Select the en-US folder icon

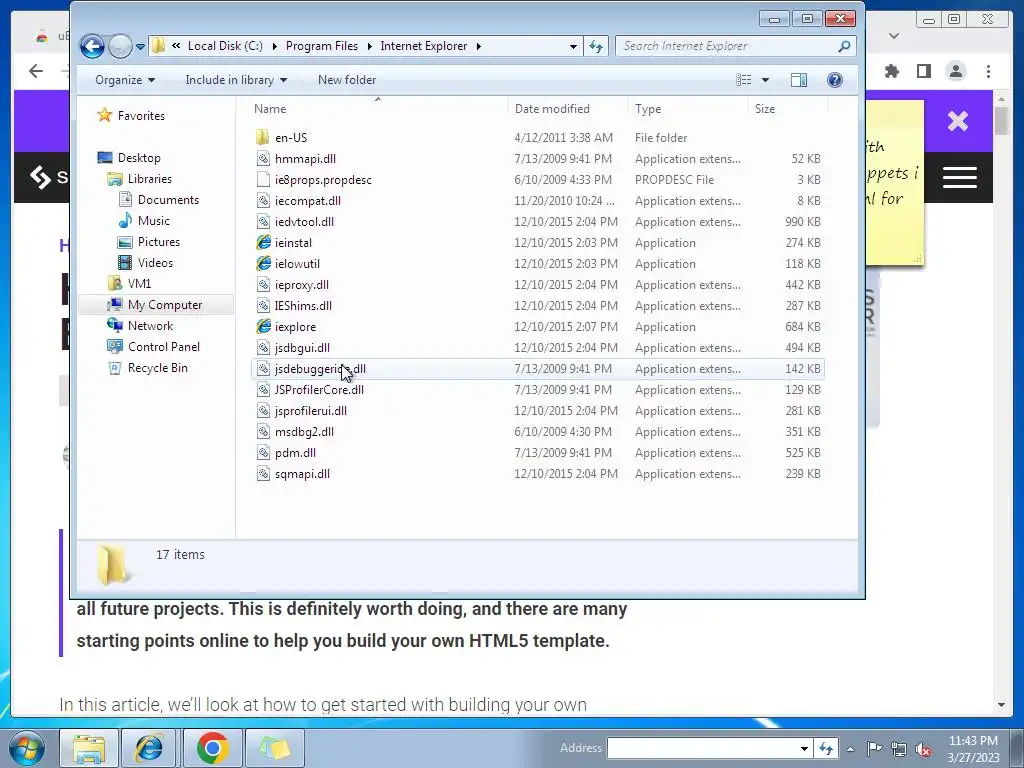(x=263, y=137)
